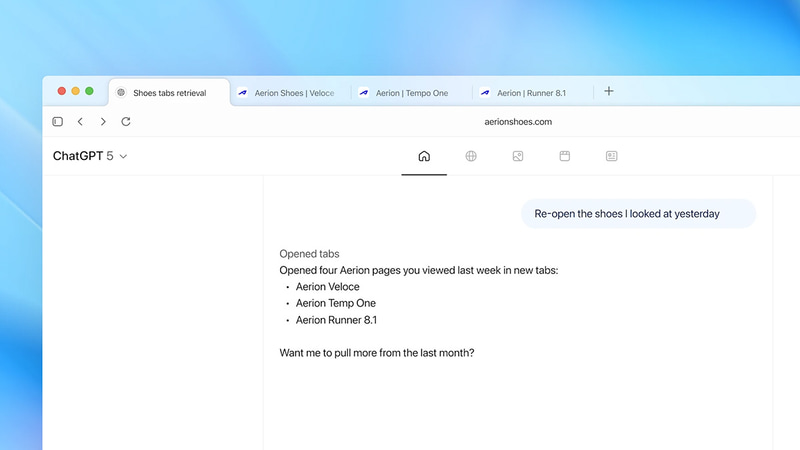Click the Aerion Veloce list item
The height and width of the screenshot is (450, 800).
[327, 287]
